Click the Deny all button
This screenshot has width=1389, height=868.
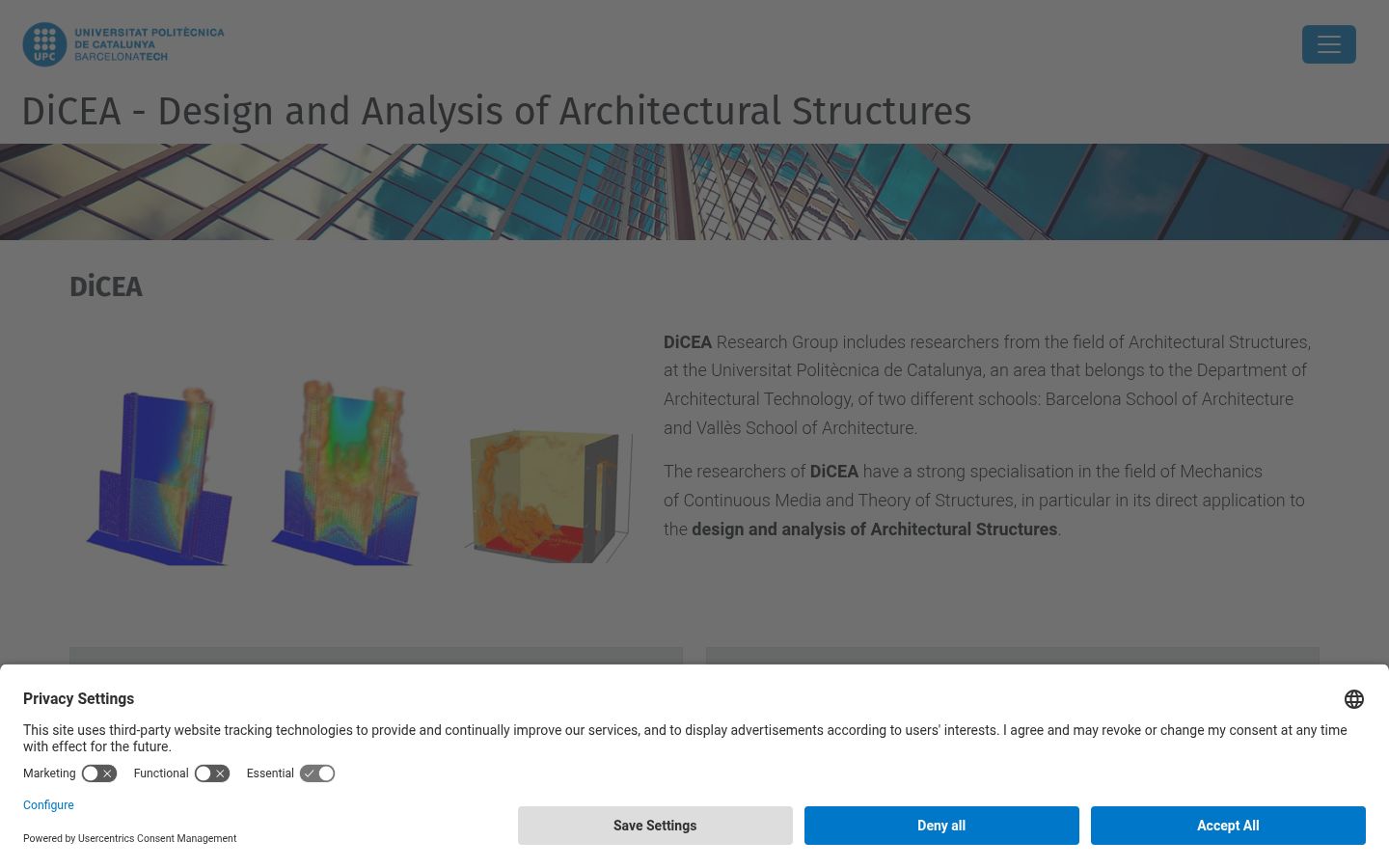point(941,826)
